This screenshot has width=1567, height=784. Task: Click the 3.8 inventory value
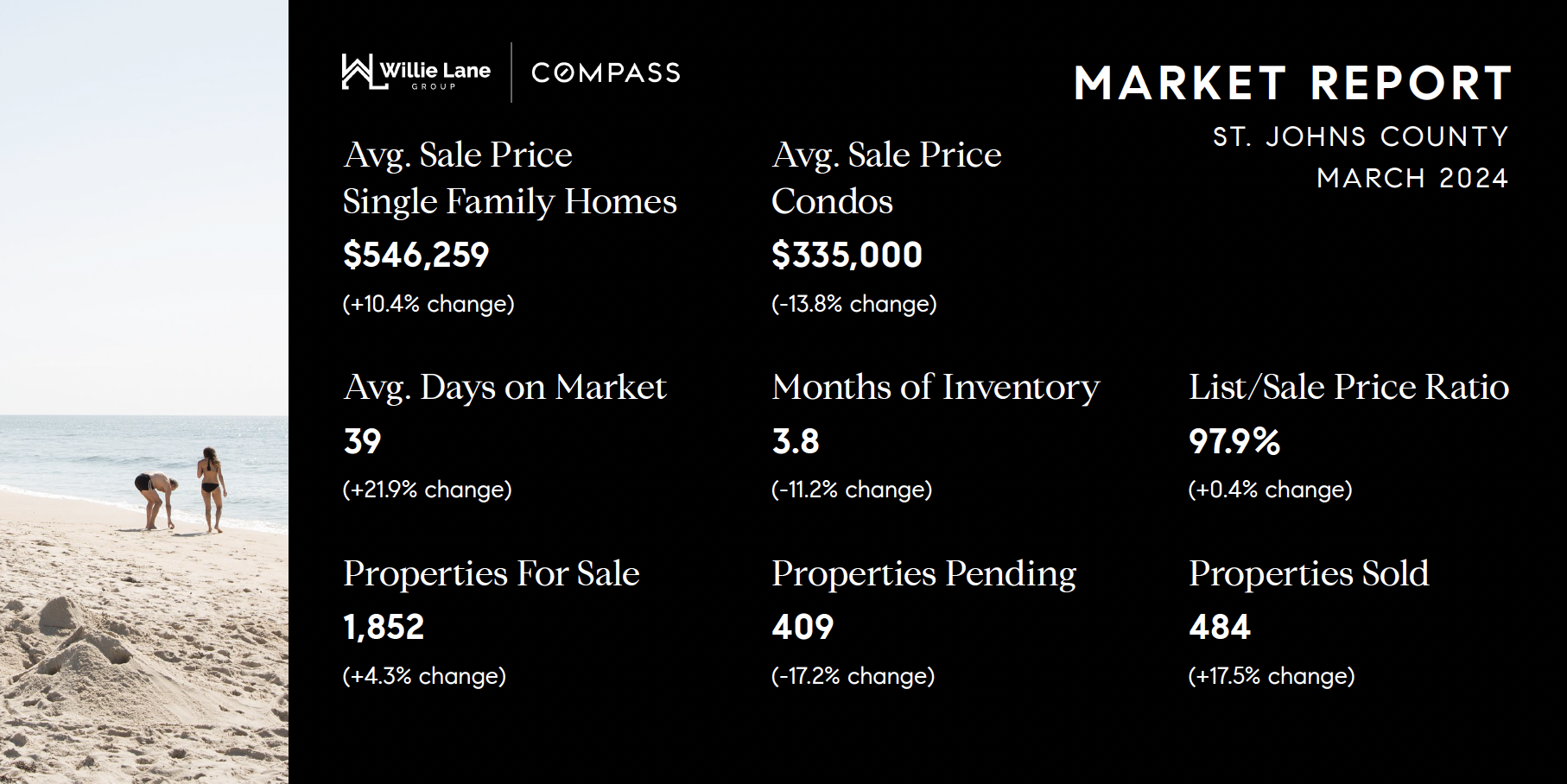click(x=796, y=441)
